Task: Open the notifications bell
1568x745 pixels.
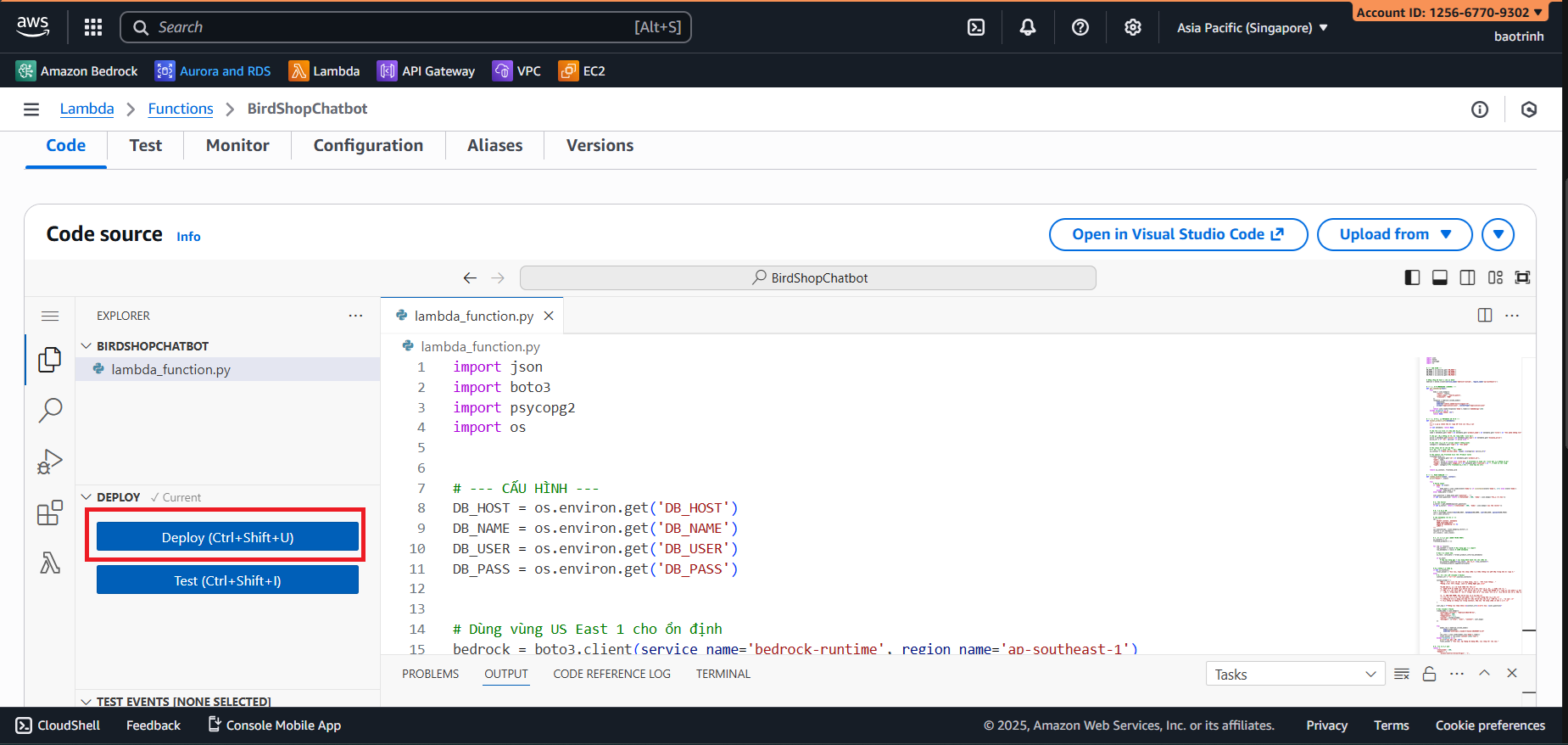Action: coord(1028,27)
